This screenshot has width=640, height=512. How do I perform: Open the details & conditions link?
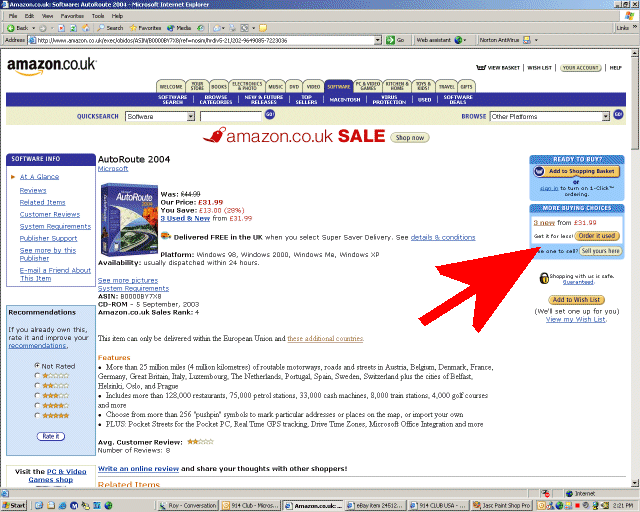coord(443,237)
